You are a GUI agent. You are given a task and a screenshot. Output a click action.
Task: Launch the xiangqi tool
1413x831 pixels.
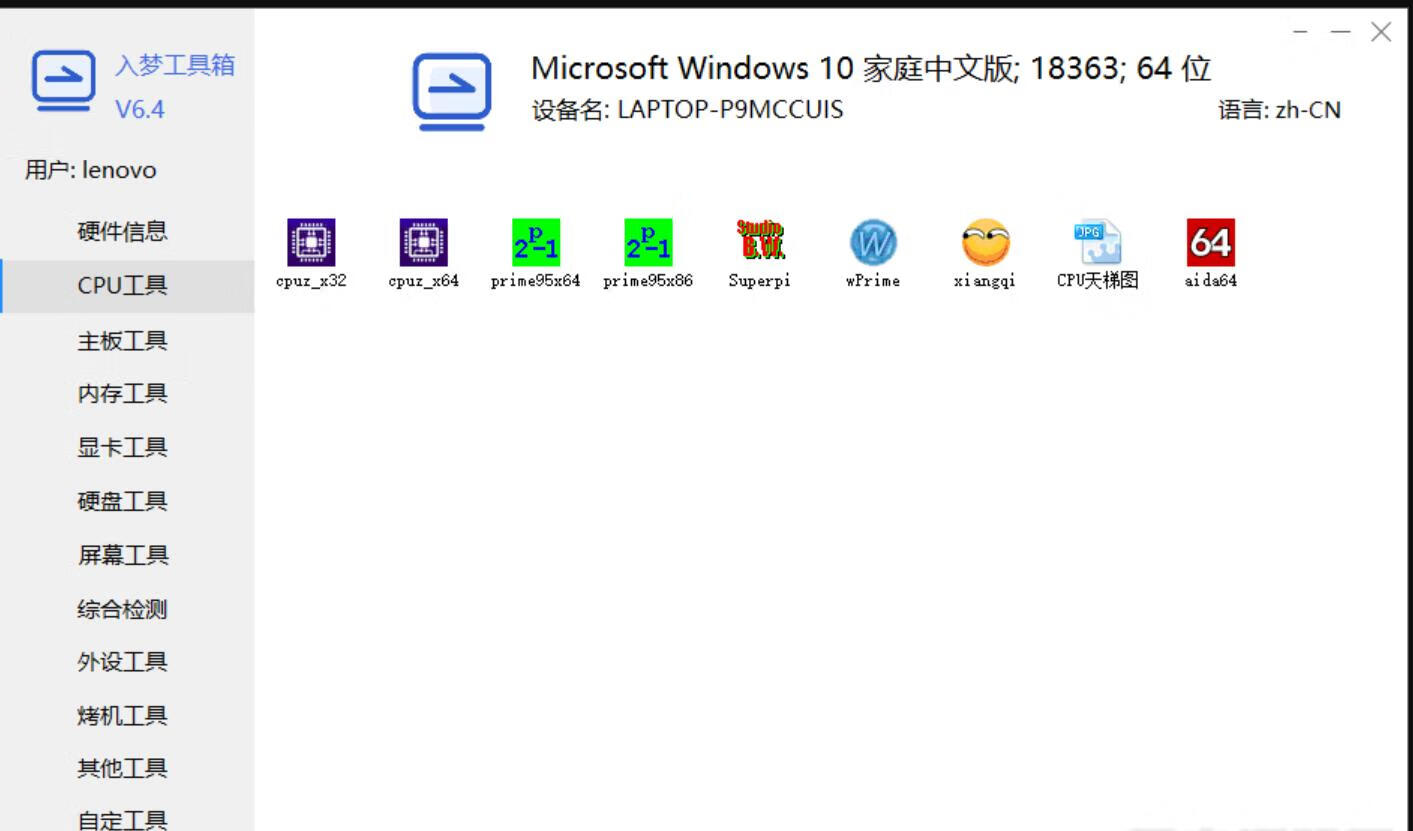tap(984, 254)
